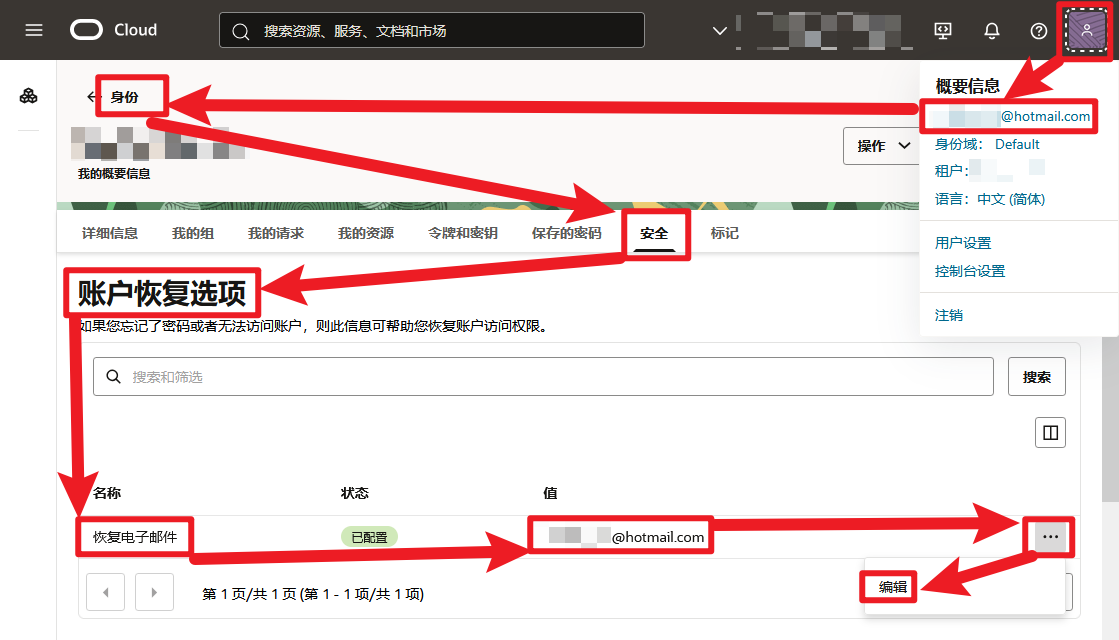Open the 操作 dropdown button
This screenshot has height=640, width=1119.
coord(883,146)
